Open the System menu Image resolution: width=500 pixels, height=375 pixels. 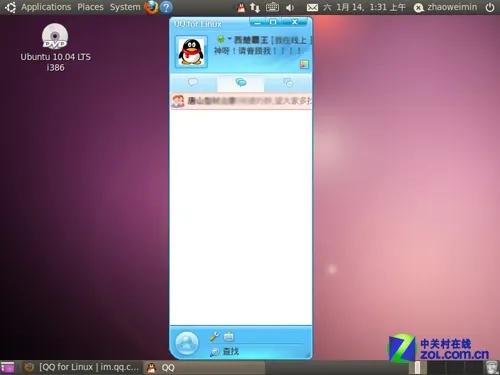(125, 7)
